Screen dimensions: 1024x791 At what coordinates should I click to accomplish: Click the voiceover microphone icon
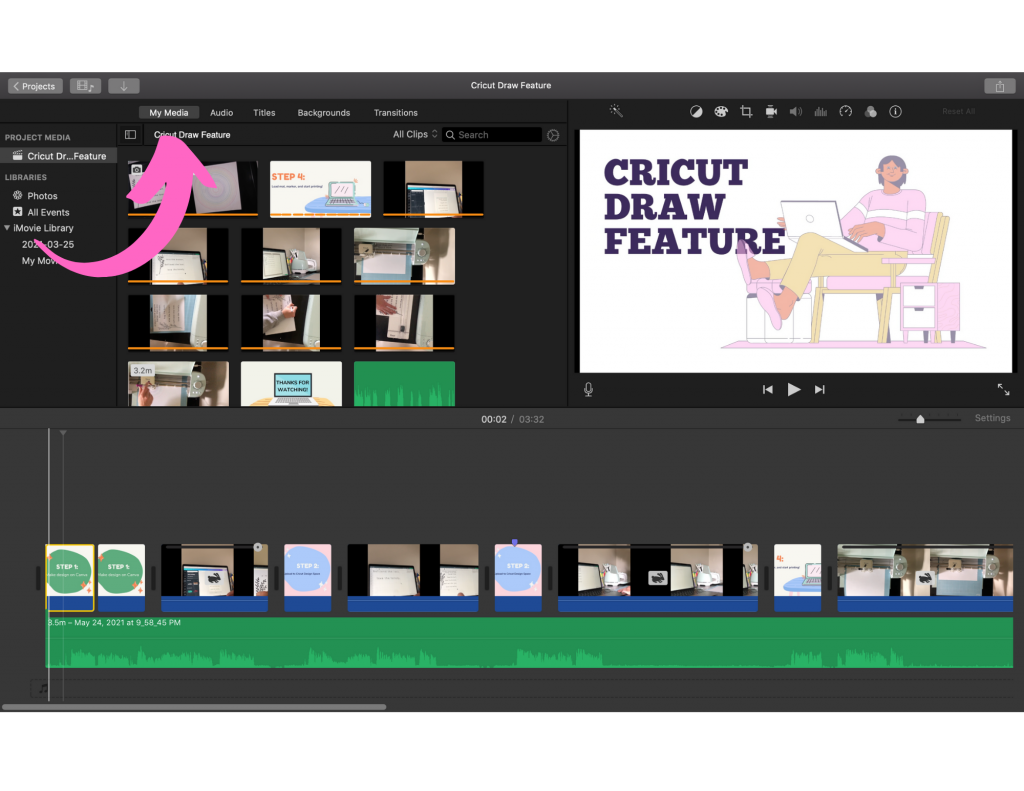point(588,389)
